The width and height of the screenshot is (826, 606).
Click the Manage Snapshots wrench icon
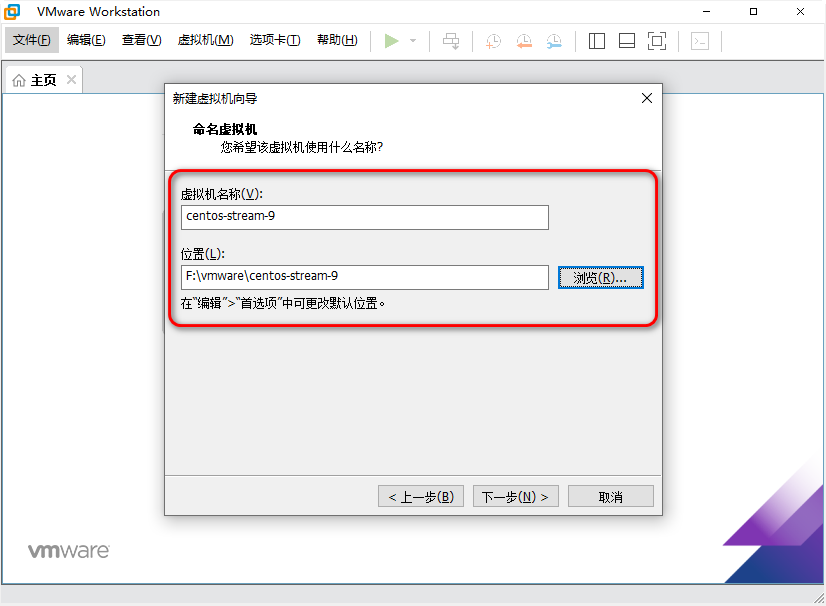tap(554, 41)
